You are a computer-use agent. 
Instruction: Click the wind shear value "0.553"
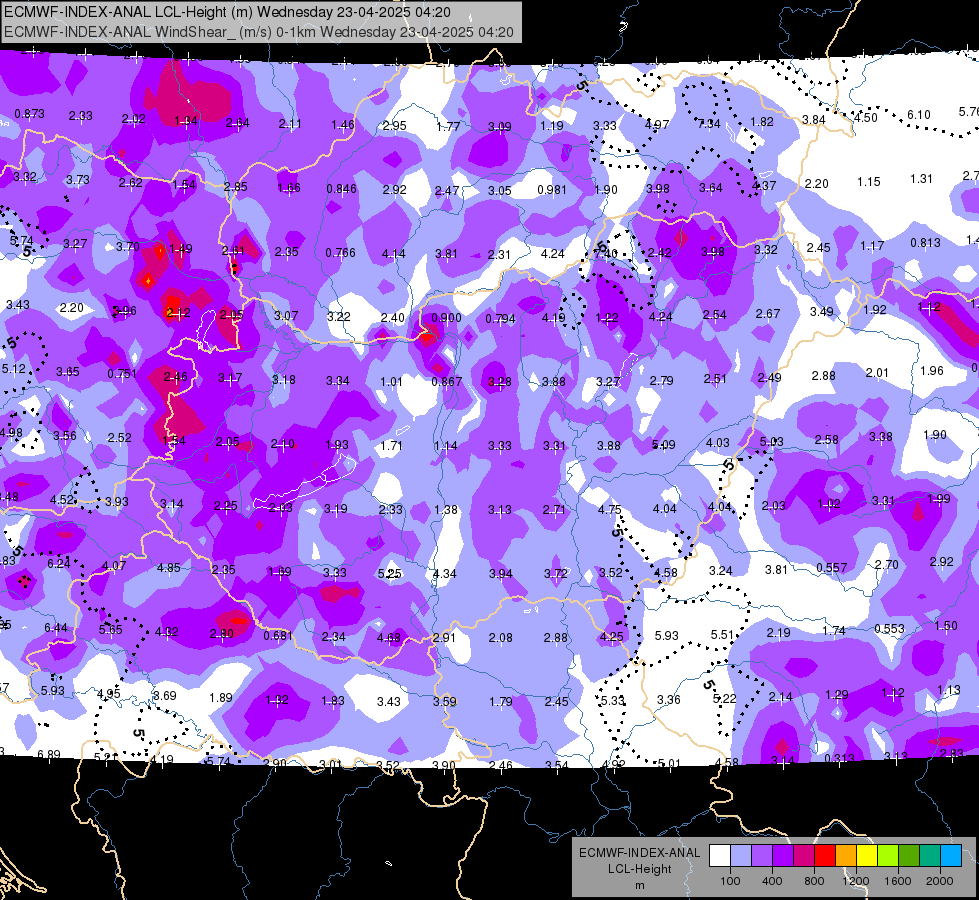(889, 628)
